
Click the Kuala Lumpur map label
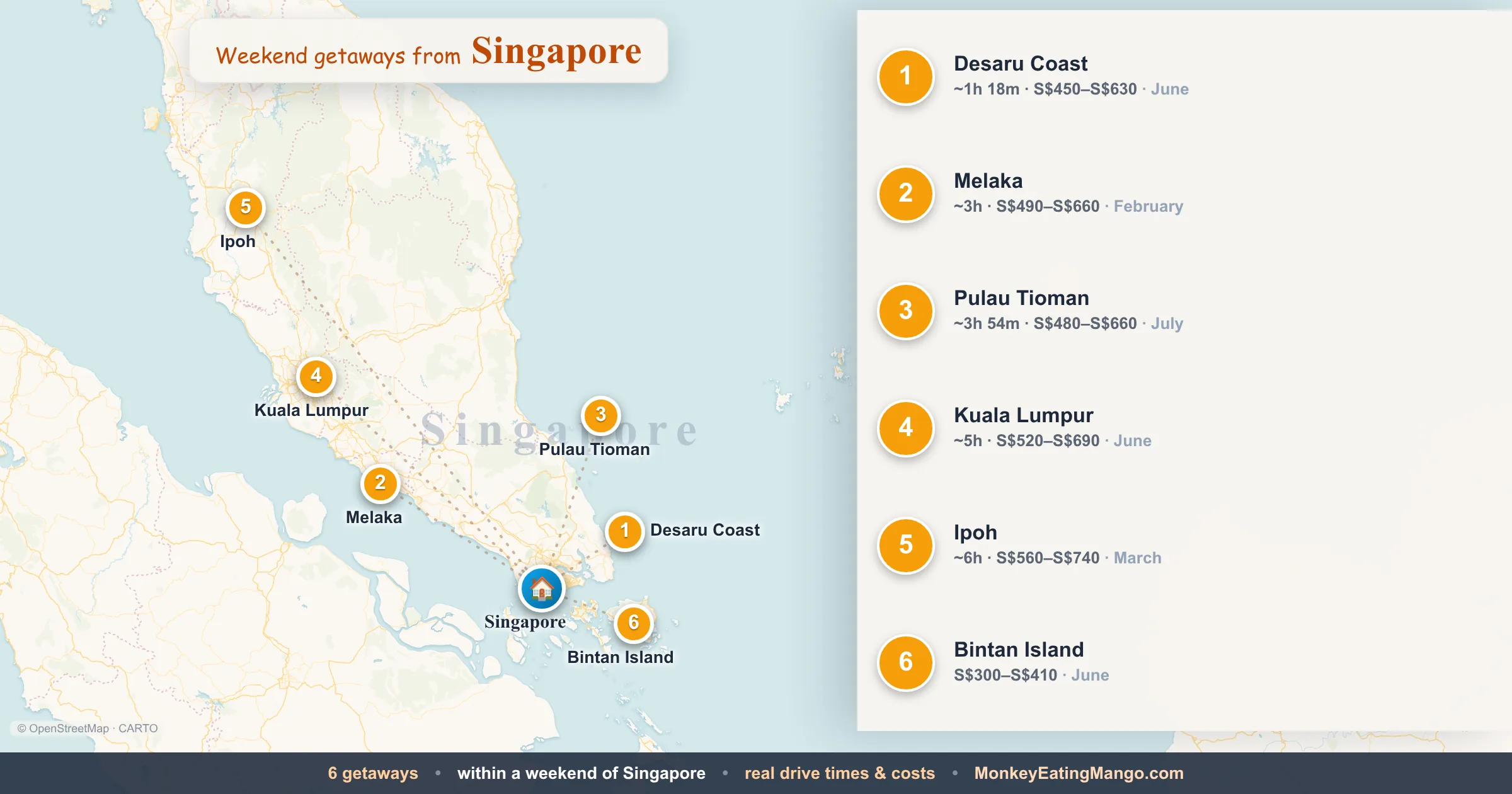click(311, 411)
